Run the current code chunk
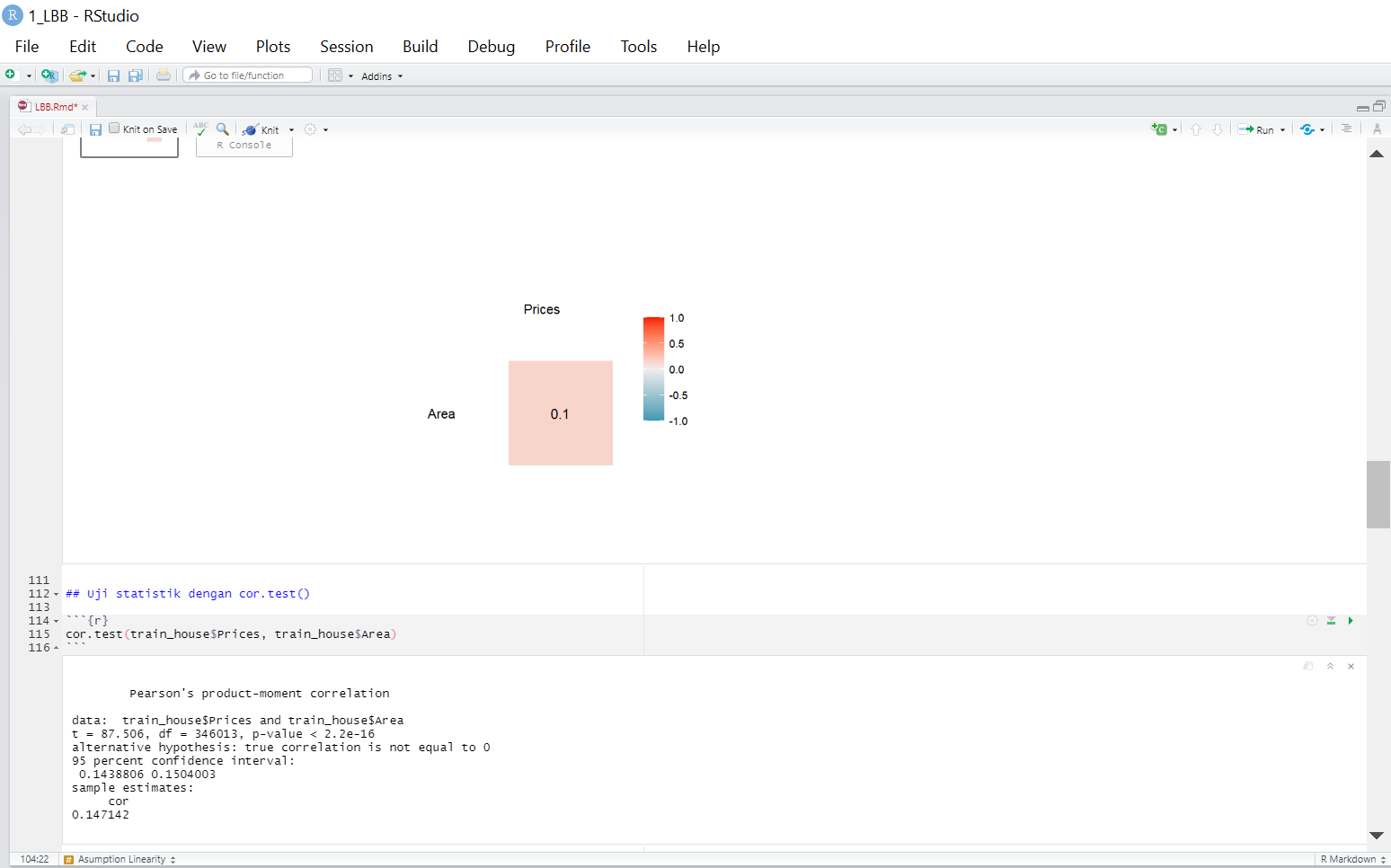1391x868 pixels. click(x=1350, y=621)
